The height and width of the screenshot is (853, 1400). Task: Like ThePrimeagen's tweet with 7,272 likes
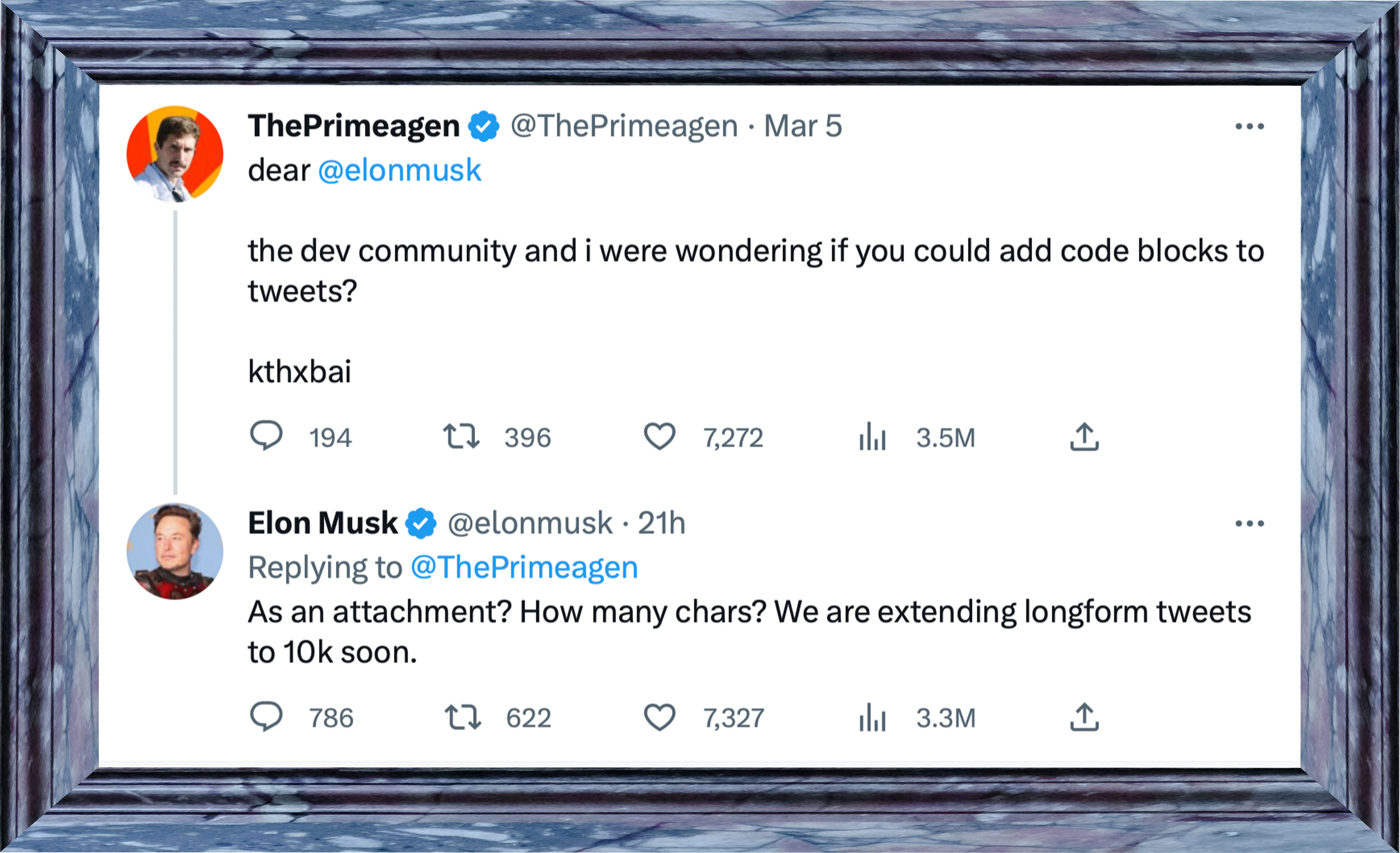click(659, 436)
